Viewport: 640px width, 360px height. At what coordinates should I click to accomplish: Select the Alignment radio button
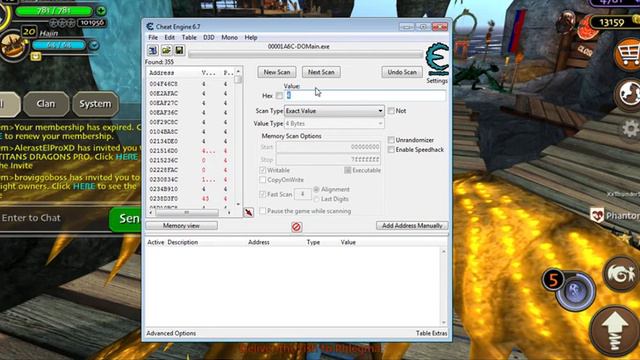316,189
